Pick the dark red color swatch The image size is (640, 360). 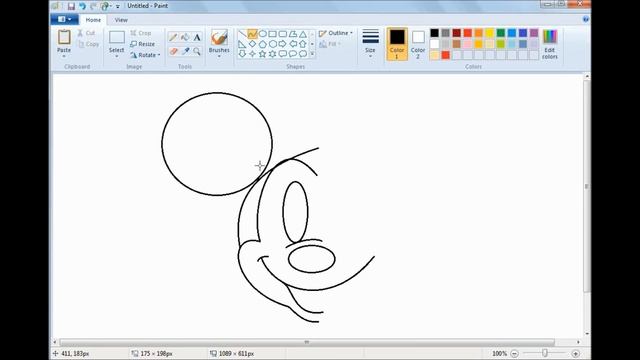click(457, 33)
